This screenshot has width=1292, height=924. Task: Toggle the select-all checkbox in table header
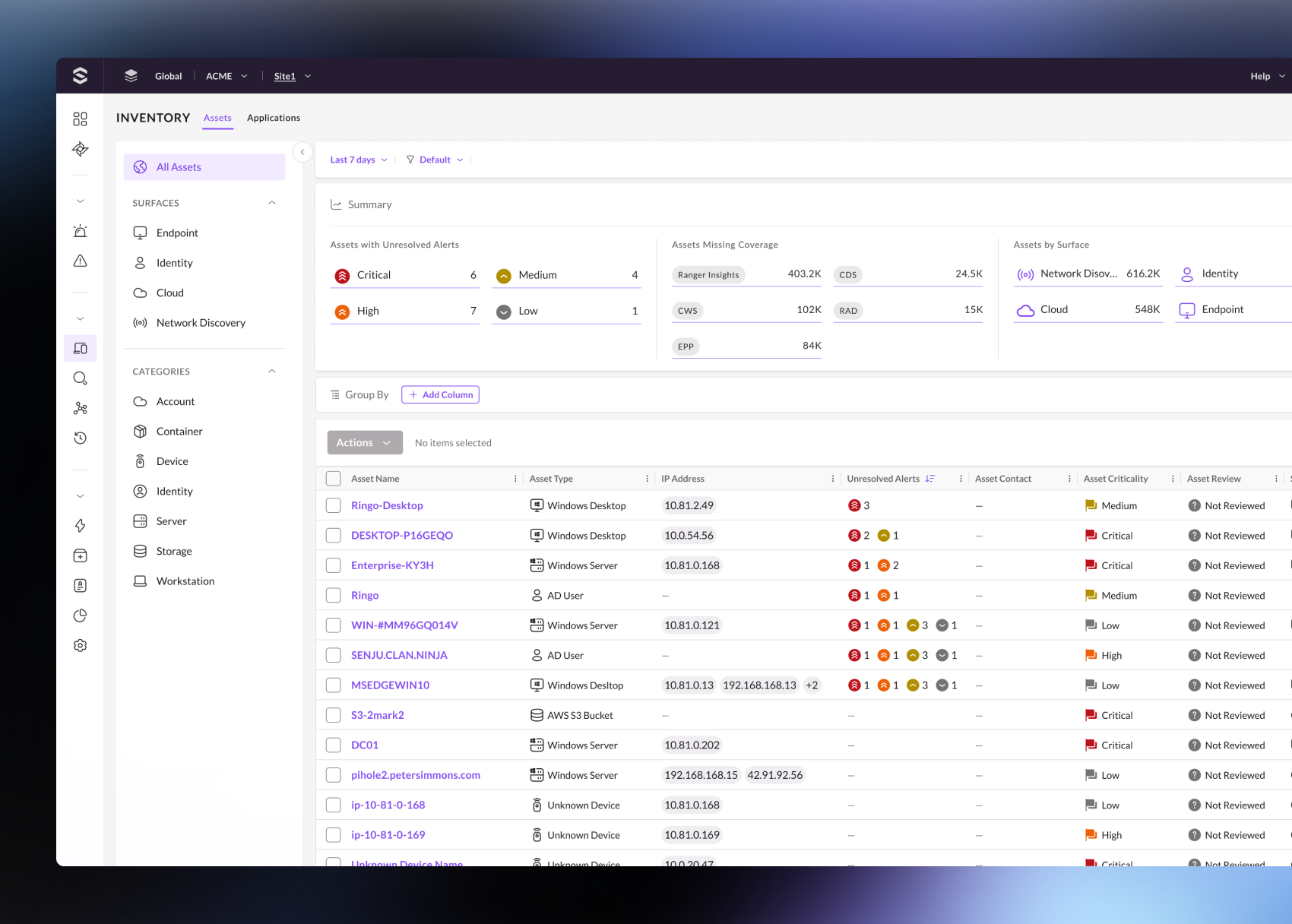pyautogui.click(x=333, y=479)
